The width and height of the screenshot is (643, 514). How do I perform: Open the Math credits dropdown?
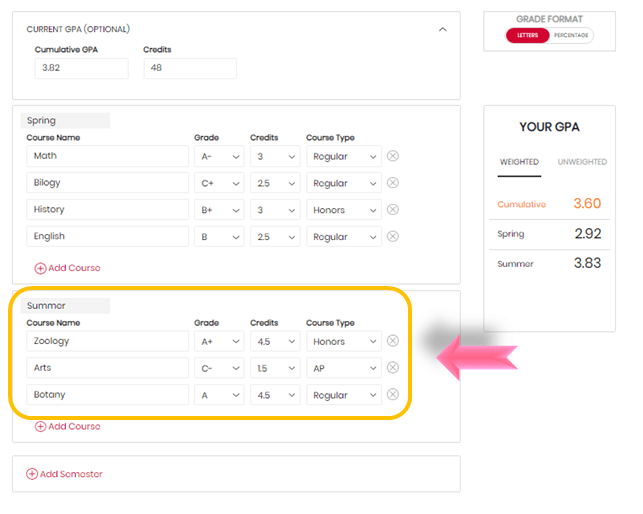[x=275, y=156]
